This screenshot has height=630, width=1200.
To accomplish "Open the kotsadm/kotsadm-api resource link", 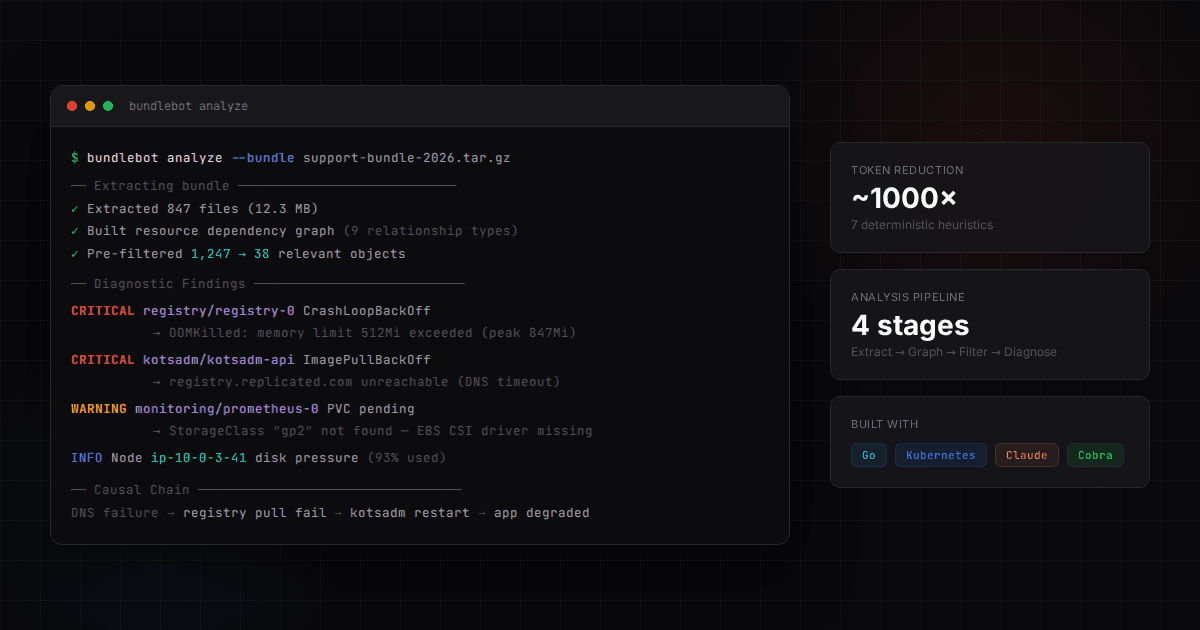I will point(218,360).
